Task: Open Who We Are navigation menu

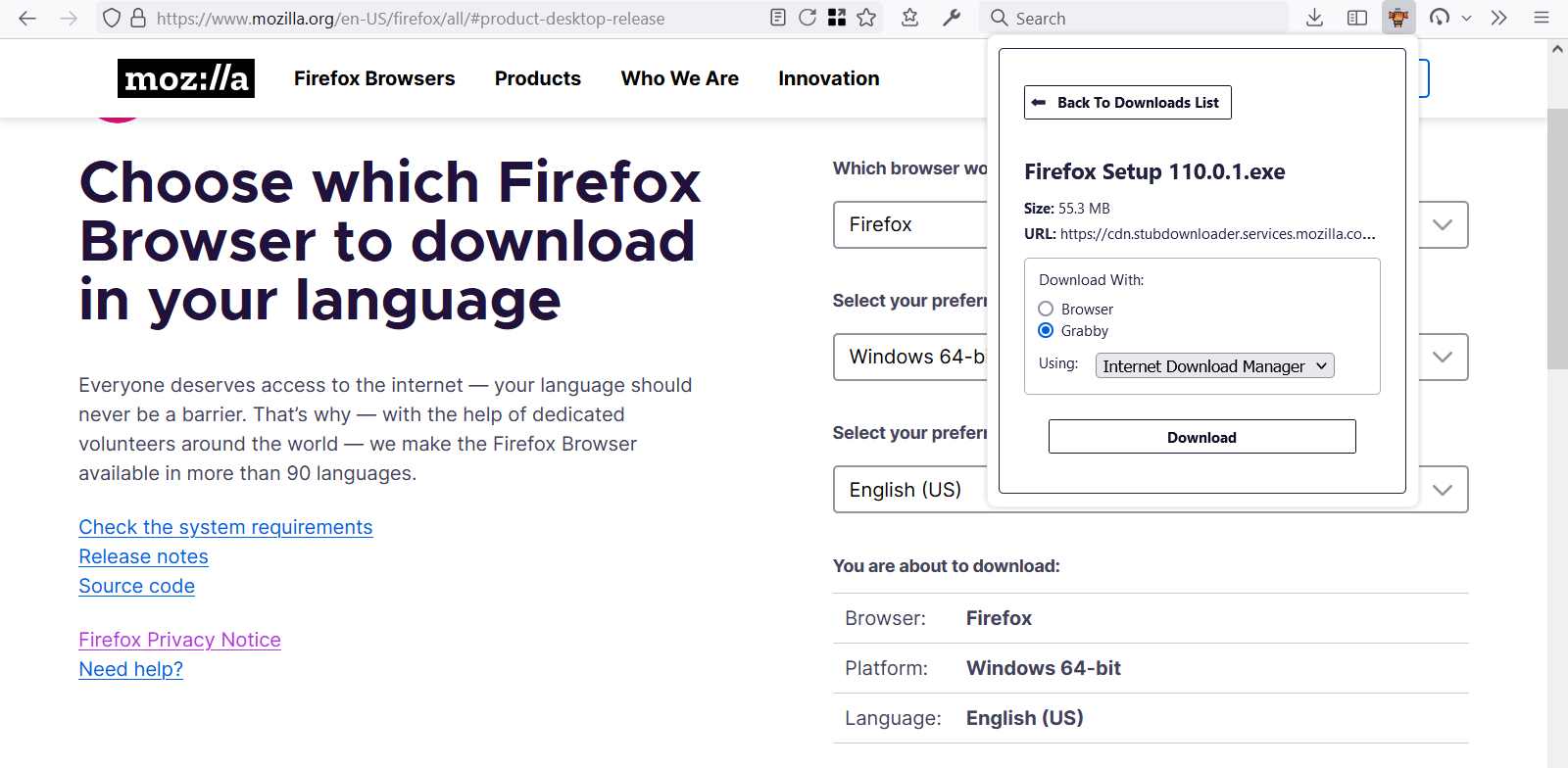Action: [x=680, y=78]
